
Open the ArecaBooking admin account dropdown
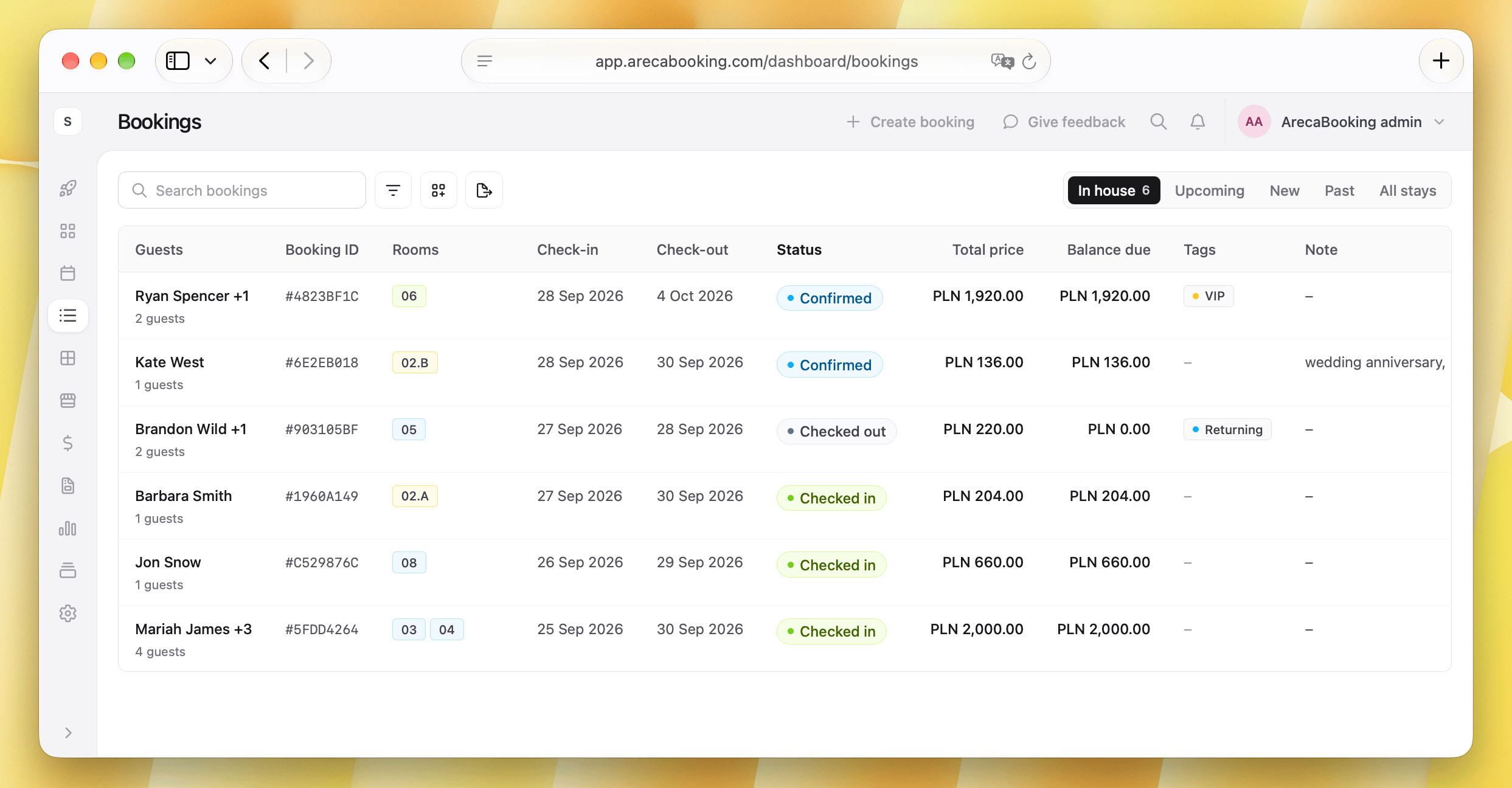1342,122
